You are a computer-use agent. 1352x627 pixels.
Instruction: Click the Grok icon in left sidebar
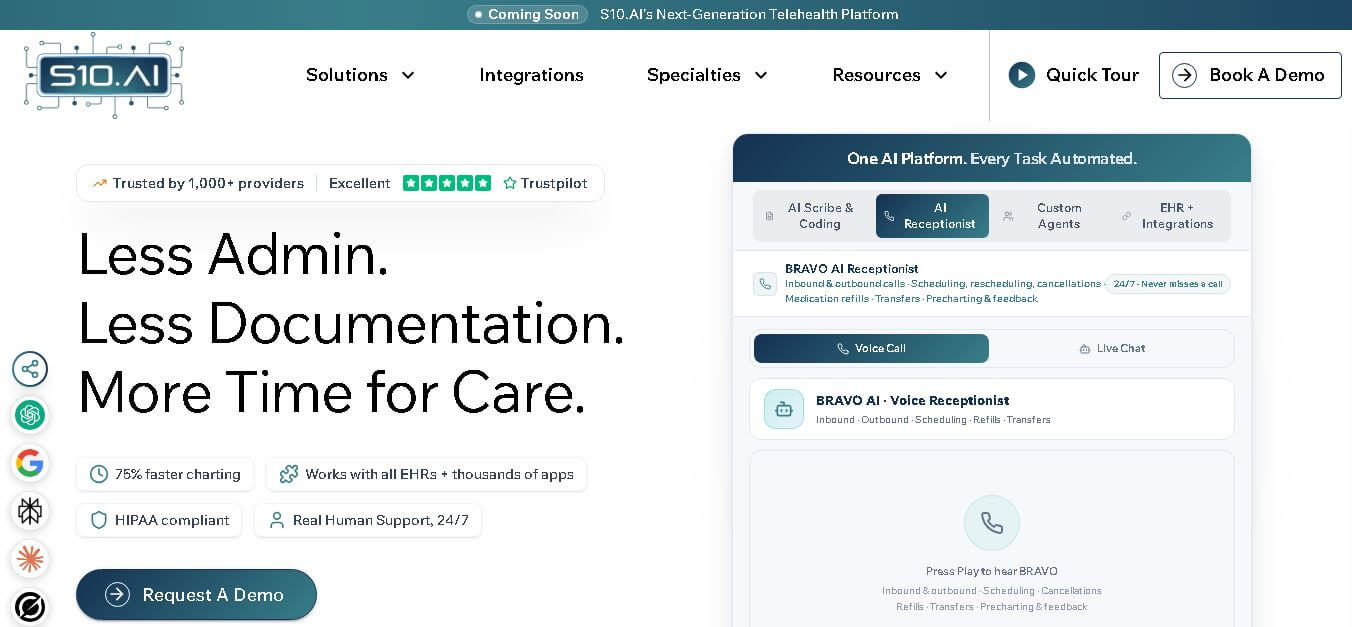[30, 606]
